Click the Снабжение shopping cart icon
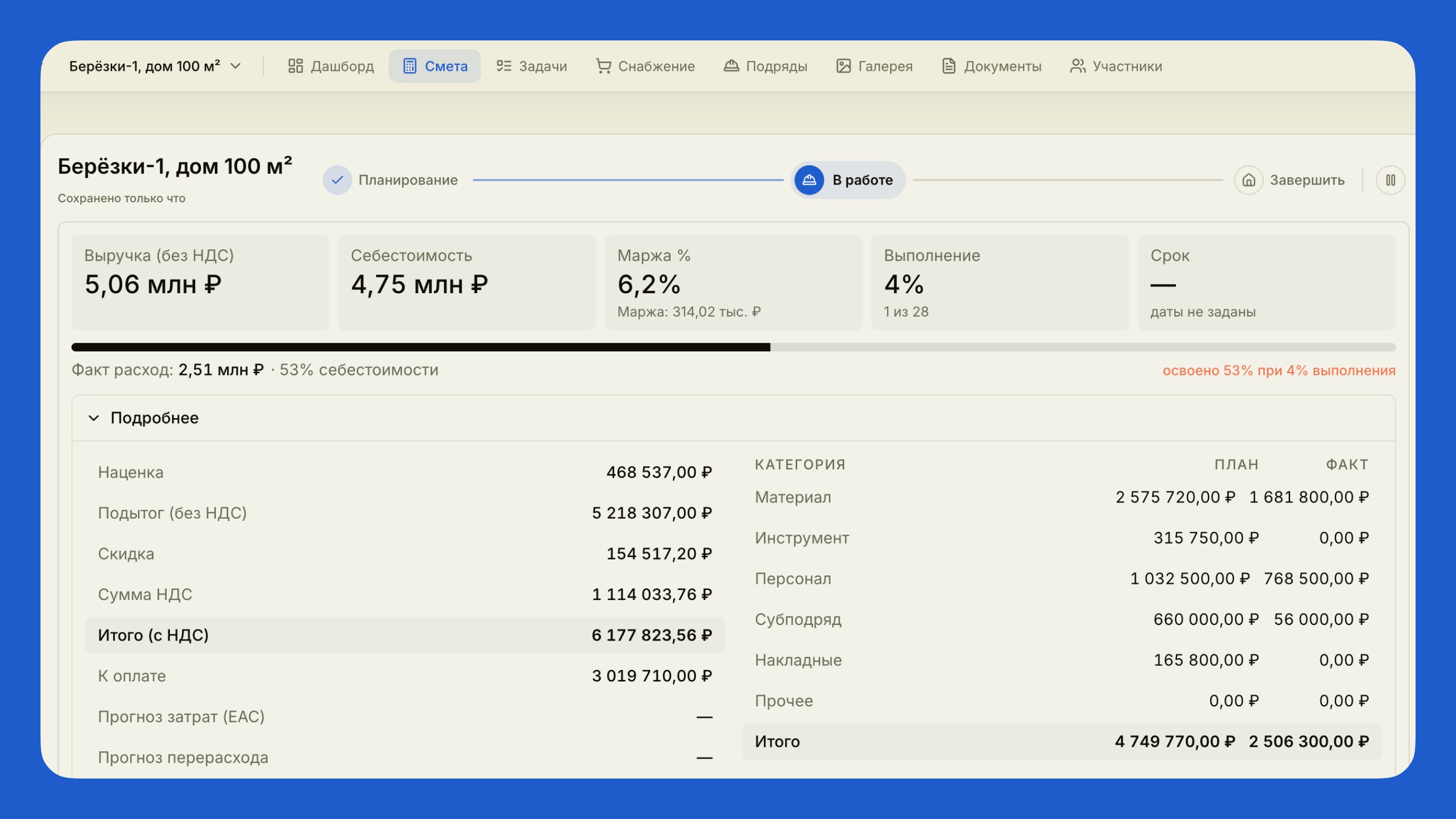 pos(603,66)
